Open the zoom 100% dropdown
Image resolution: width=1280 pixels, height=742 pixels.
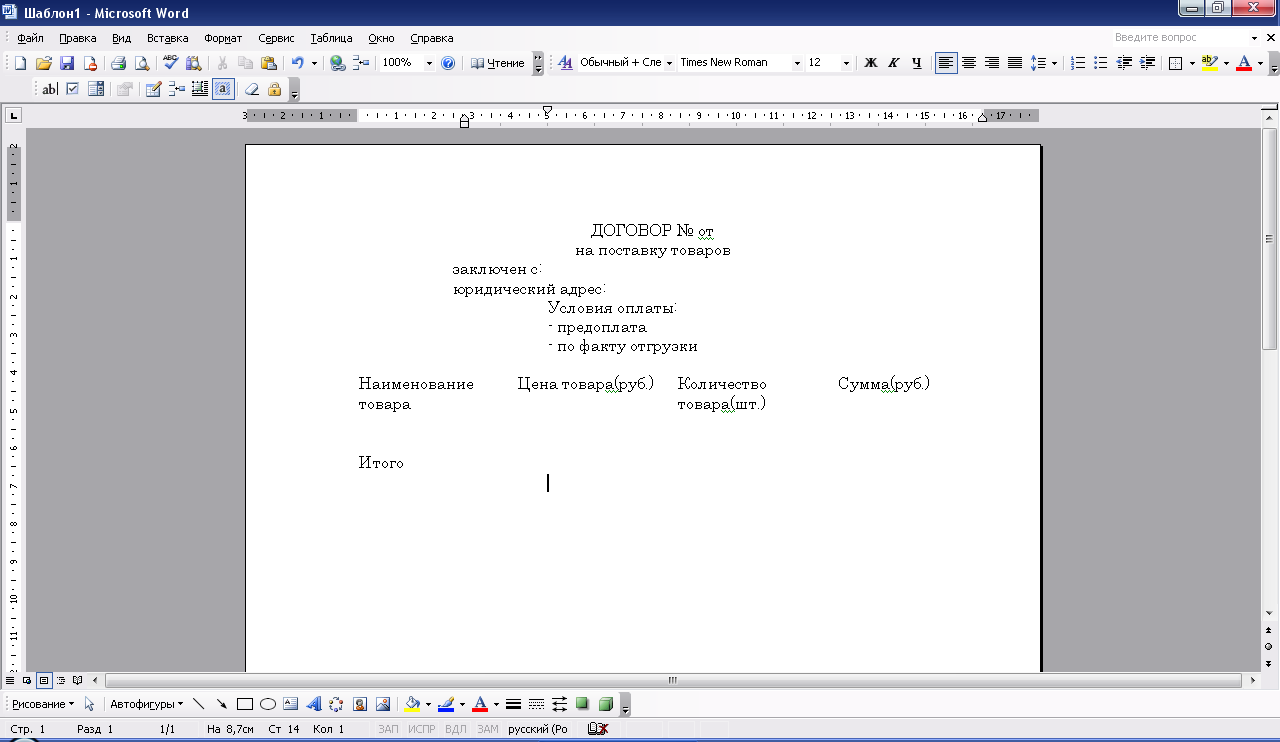(x=429, y=63)
